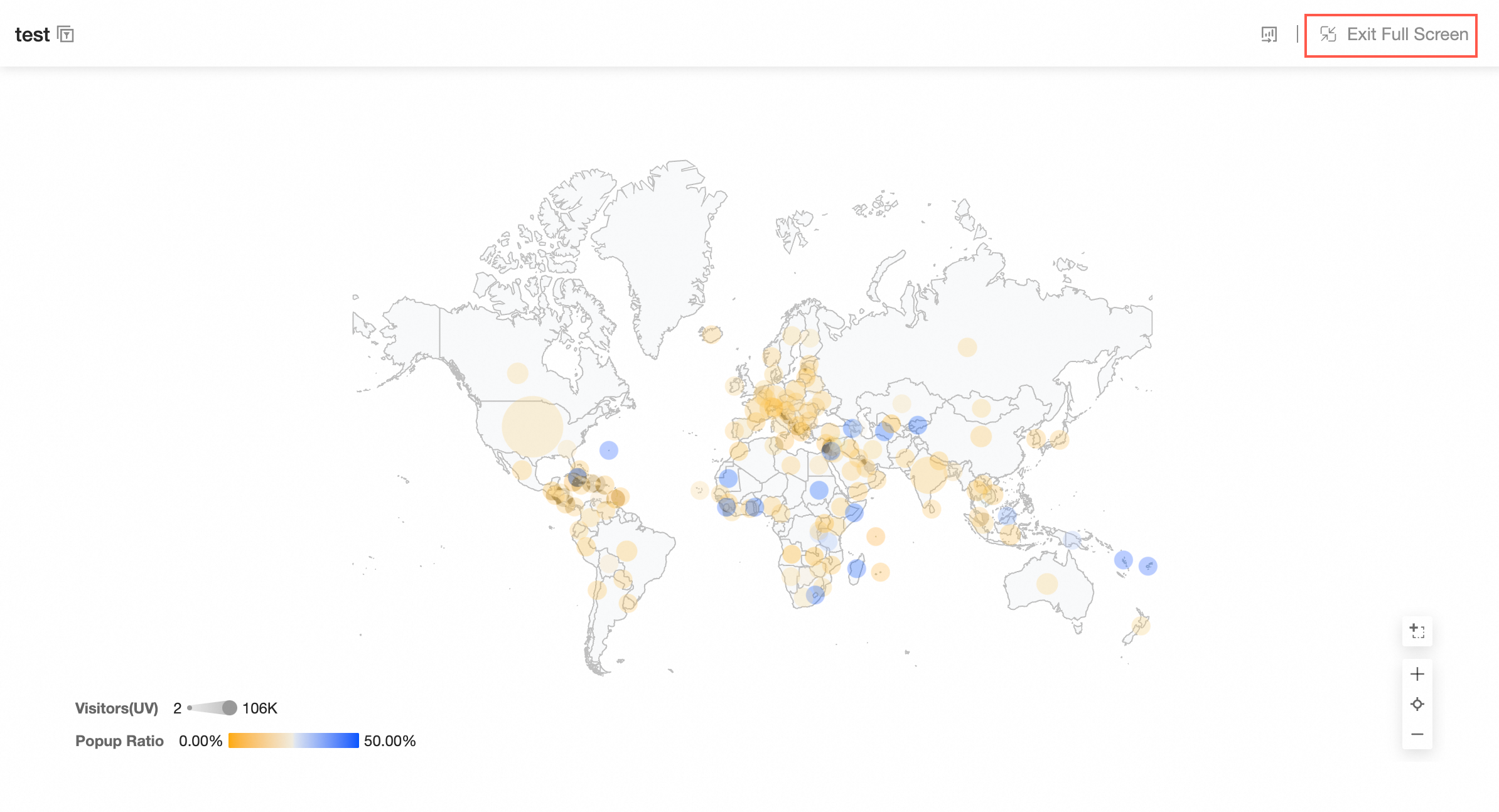The image size is (1499, 812).
Task: Reset map view with crosshair icon
Action: coord(1417,704)
